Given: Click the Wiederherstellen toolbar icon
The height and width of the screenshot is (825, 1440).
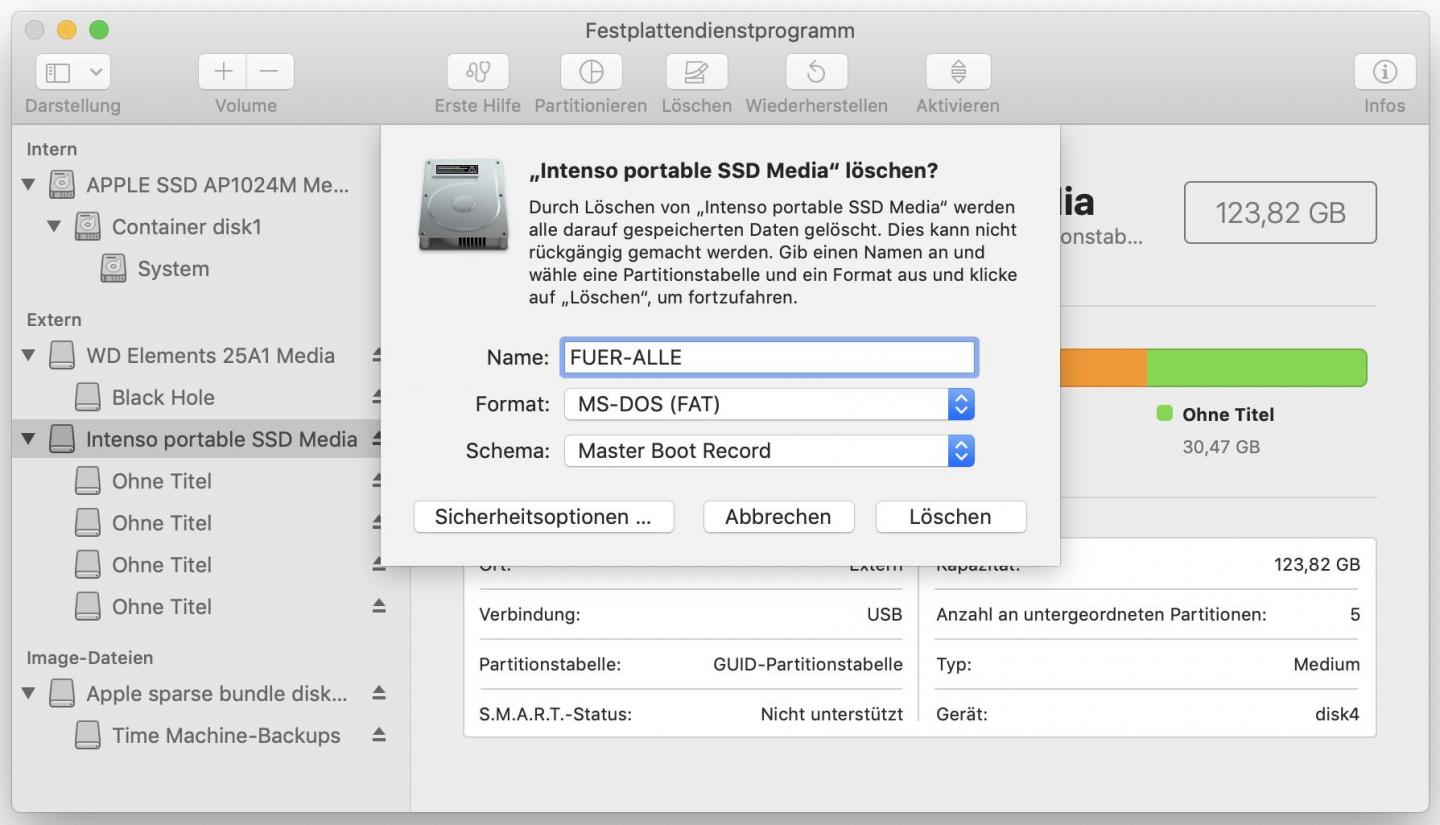Looking at the screenshot, I should (816, 73).
